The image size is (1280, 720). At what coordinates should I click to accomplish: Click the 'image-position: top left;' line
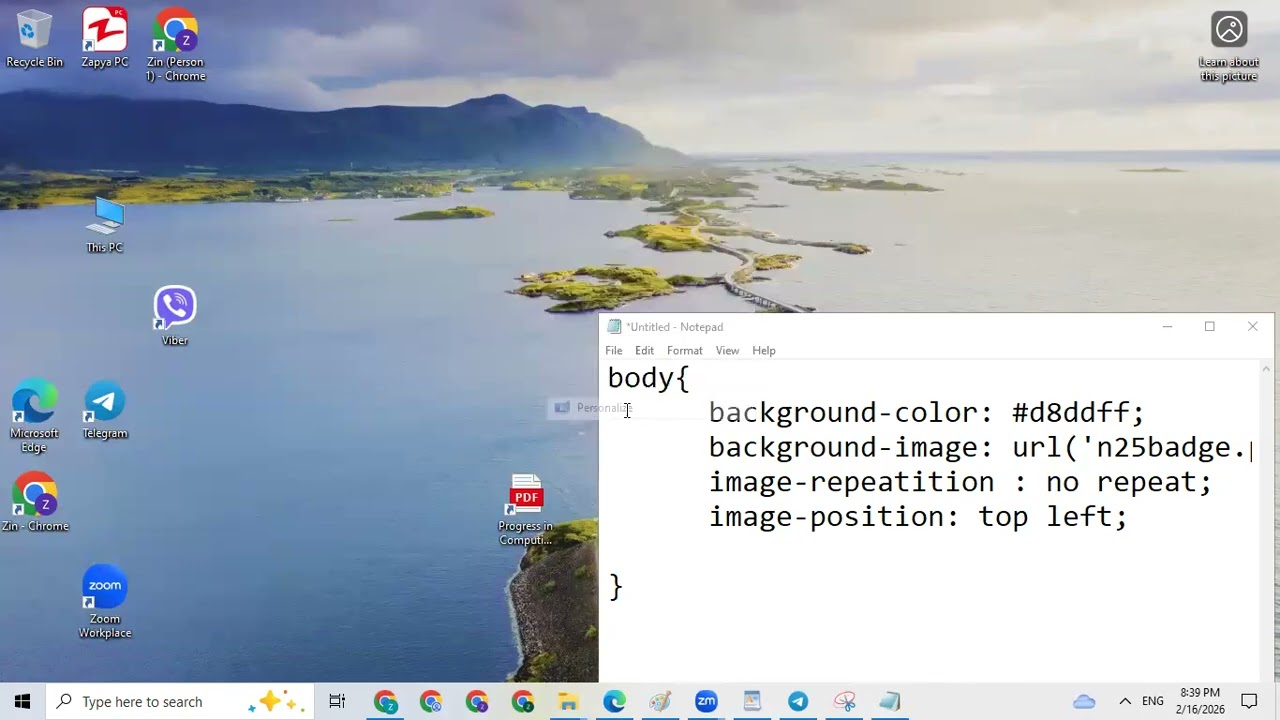[x=918, y=517]
